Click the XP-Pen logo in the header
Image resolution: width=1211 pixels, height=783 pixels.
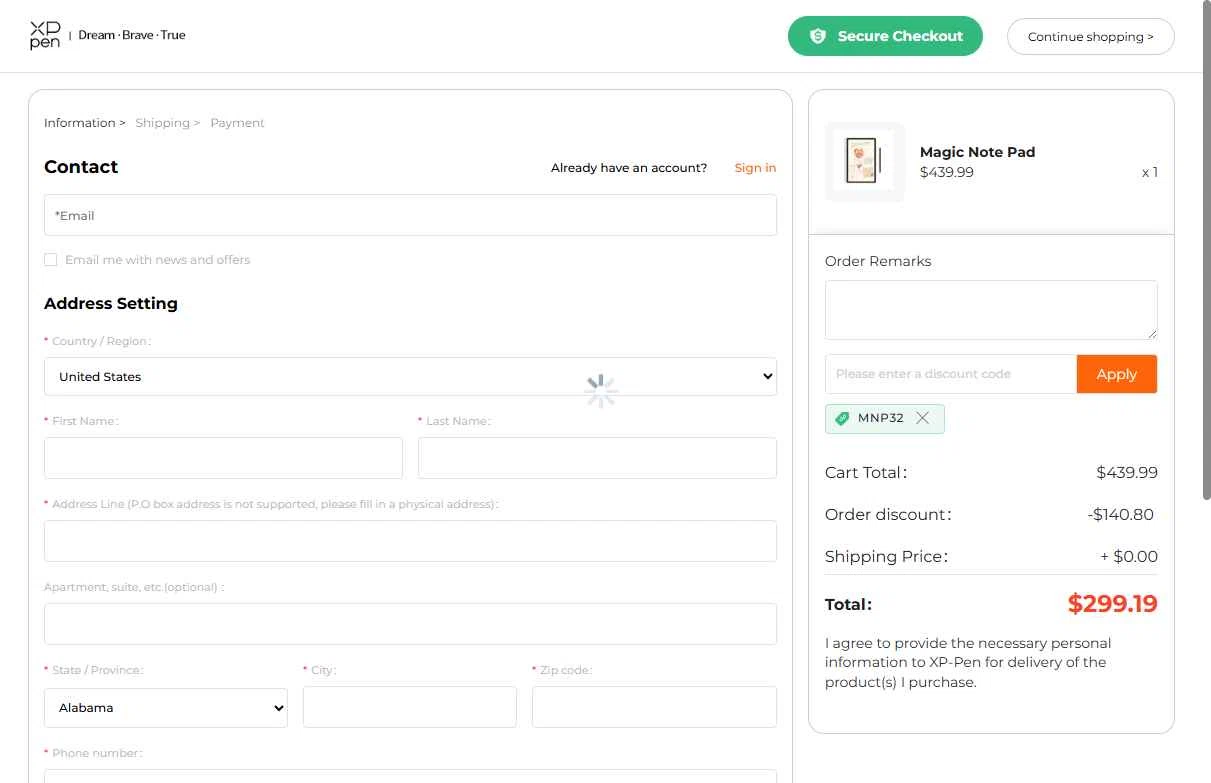(45, 35)
